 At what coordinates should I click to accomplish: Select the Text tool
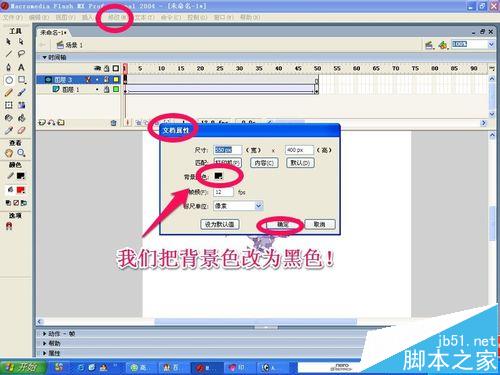pos(21,67)
